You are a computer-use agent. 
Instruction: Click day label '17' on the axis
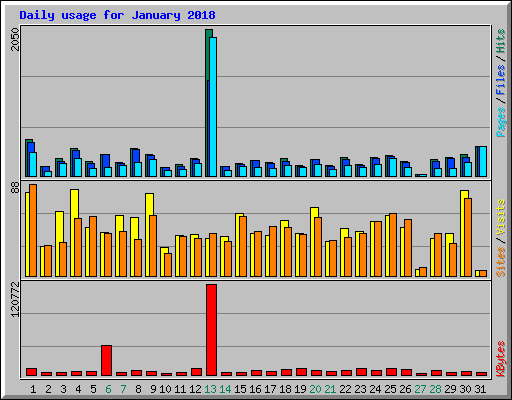coord(270,389)
